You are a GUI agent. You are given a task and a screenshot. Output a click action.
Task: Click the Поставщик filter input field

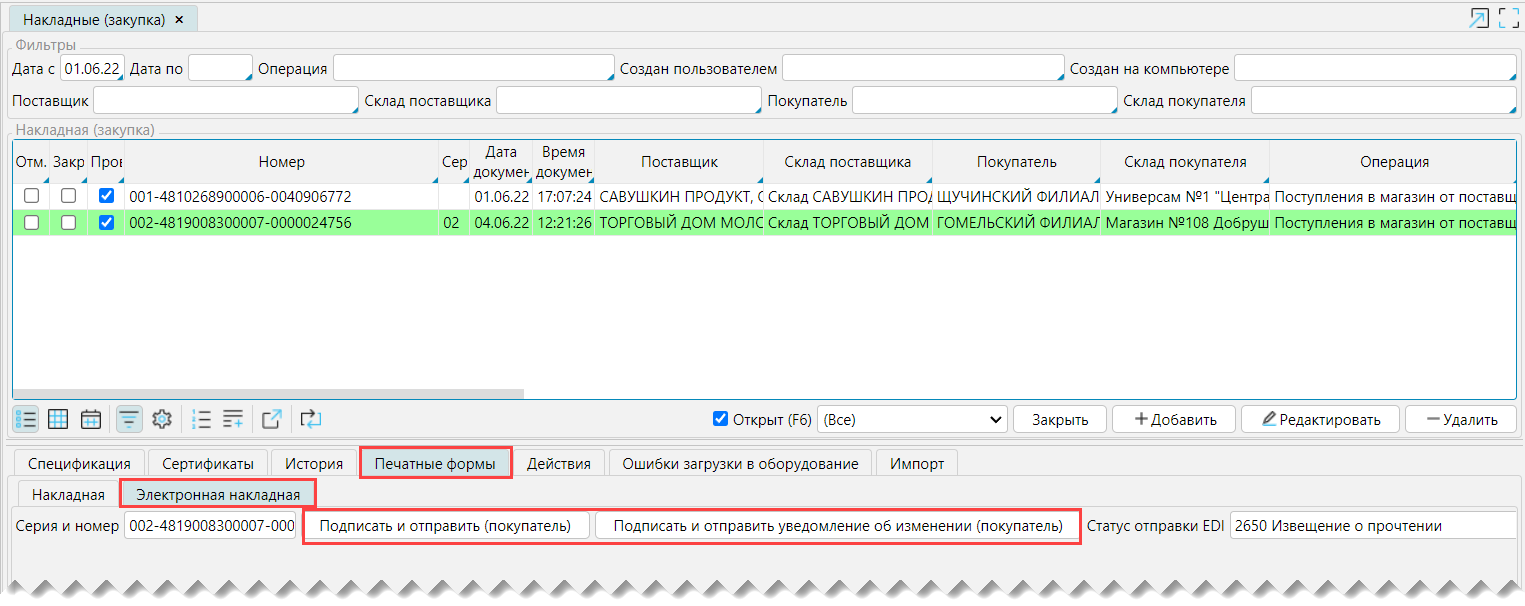225,101
